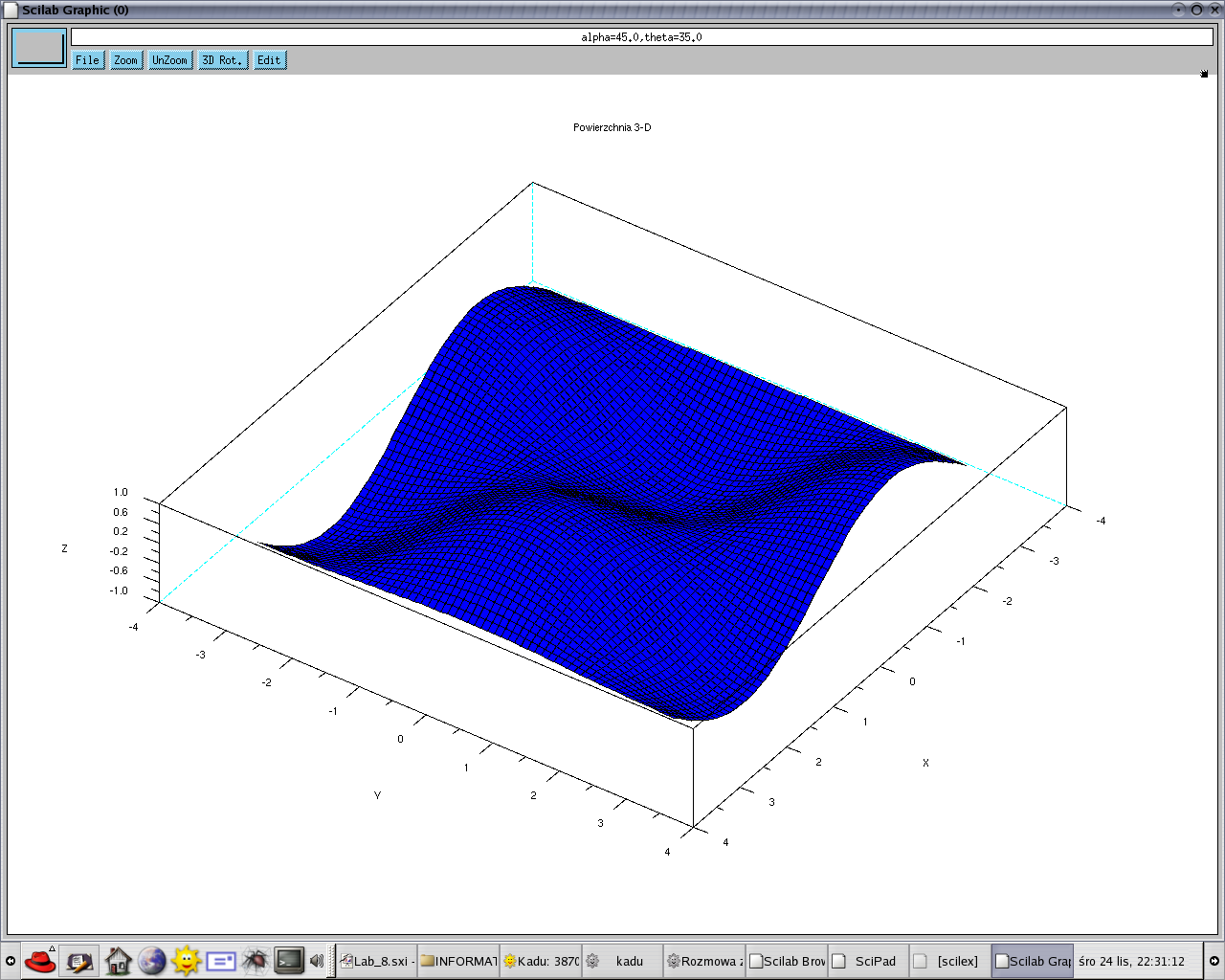Switch to the Scilab Browser window
Image resolution: width=1225 pixels, height=980 pixels.
788,961
